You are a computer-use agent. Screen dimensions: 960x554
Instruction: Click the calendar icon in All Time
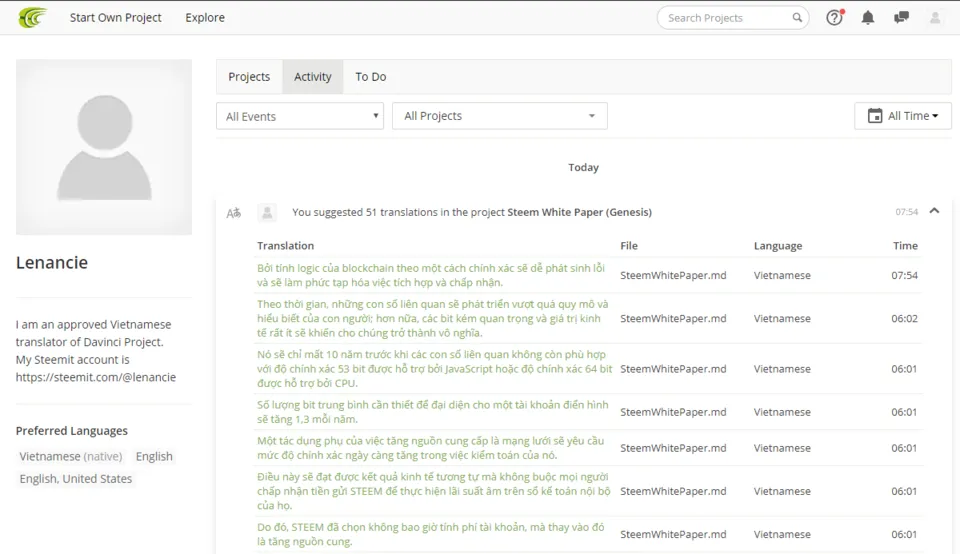[x=875, y=116]
